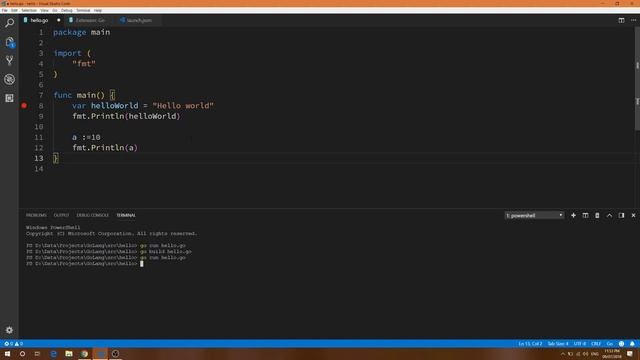Click the "fmt" import on line 4
640x360 pixels.
click(x=84, y=64)
